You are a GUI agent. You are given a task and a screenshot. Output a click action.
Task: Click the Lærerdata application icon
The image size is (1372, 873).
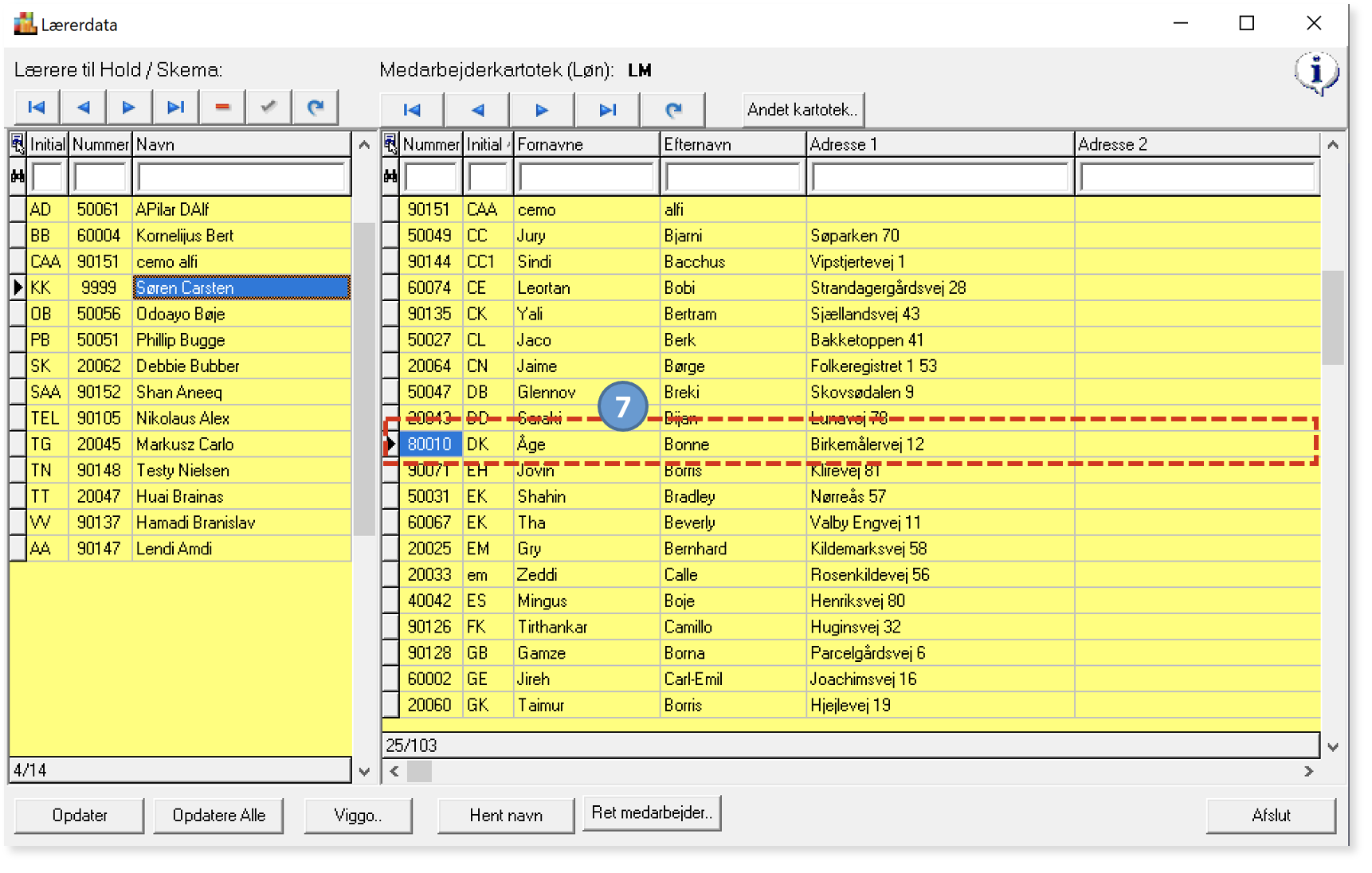25,24
